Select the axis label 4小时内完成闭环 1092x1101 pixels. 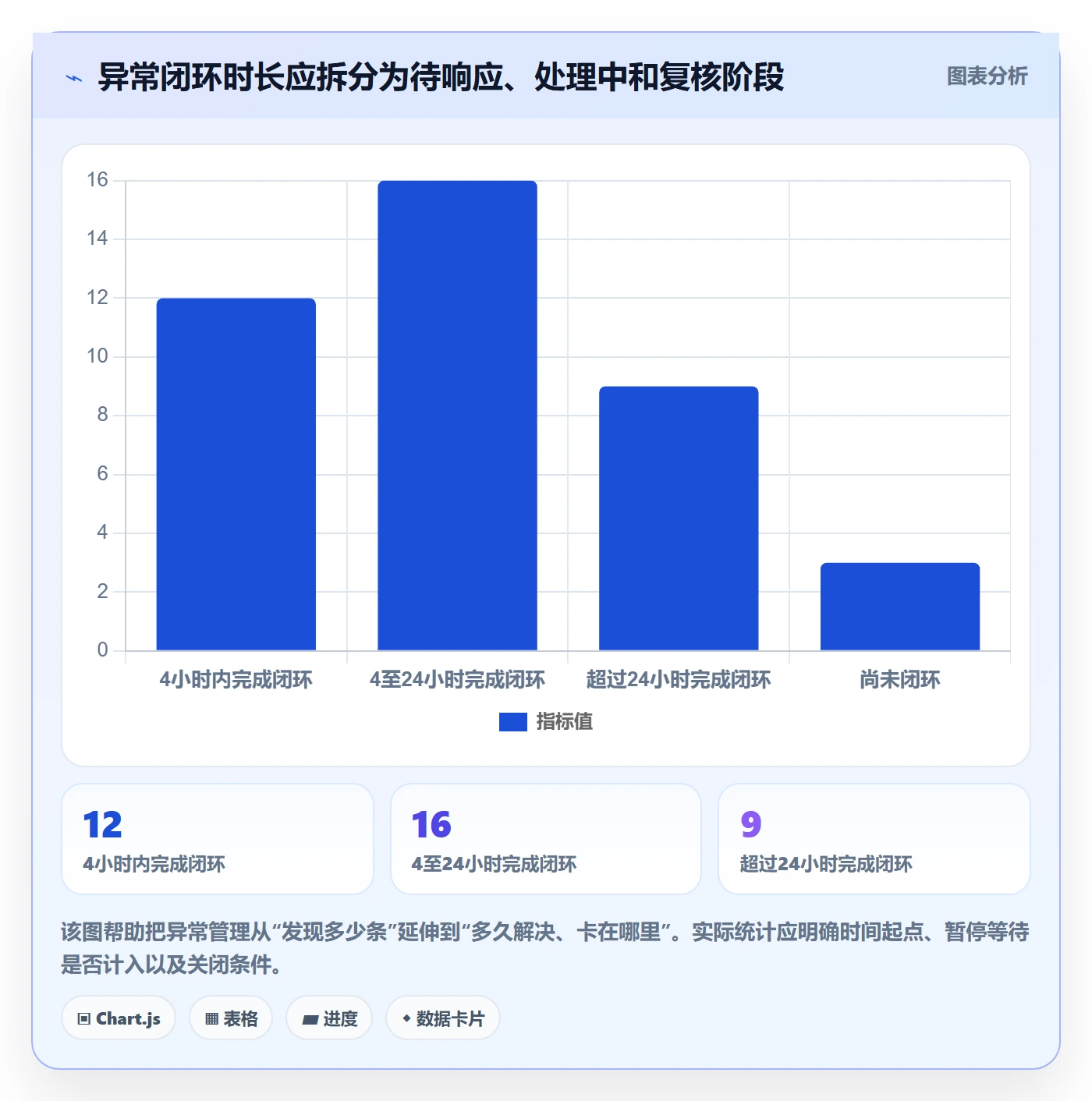236,680
